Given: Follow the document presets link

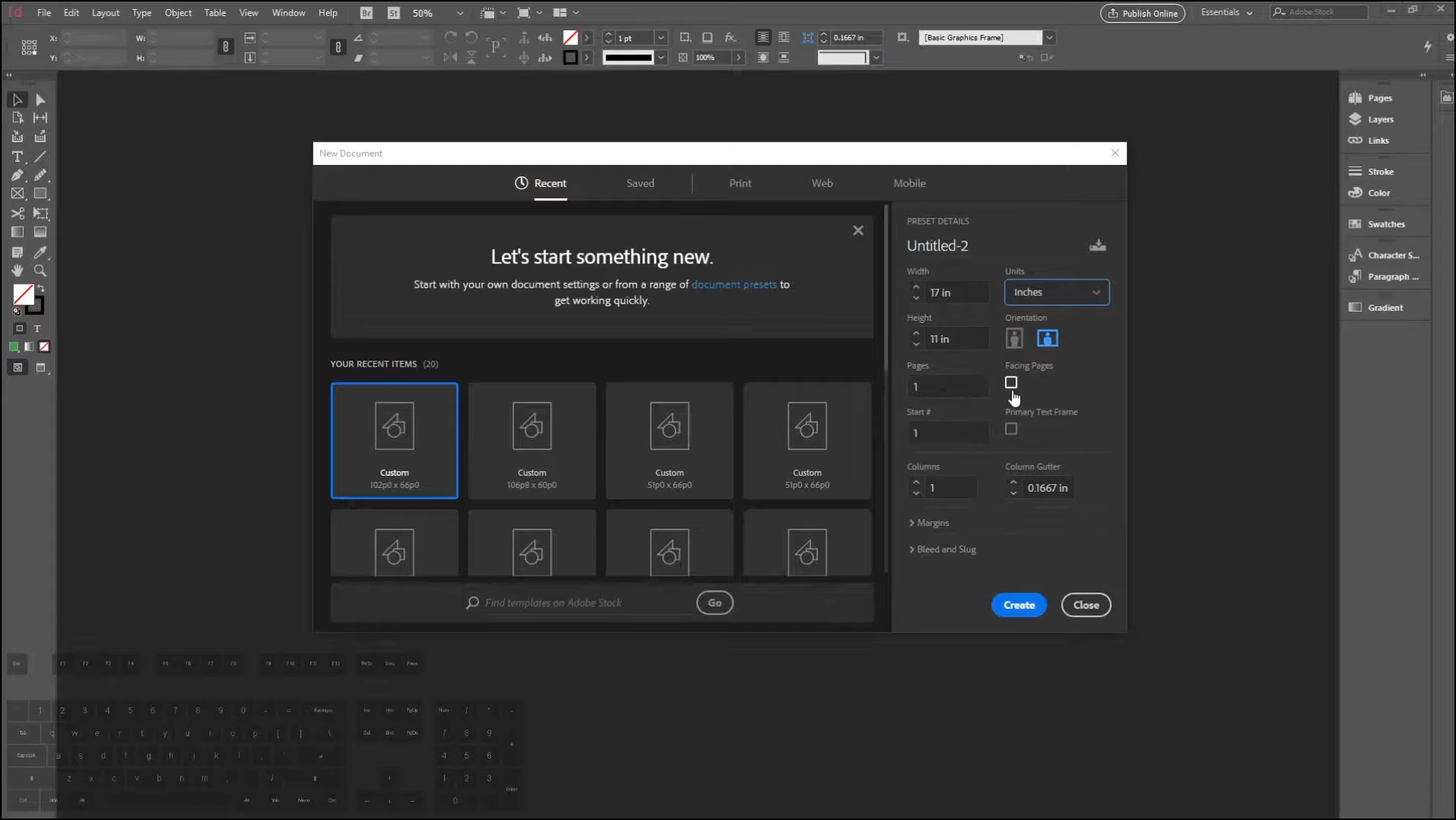Looking at the screenshot, I should 733,284.
